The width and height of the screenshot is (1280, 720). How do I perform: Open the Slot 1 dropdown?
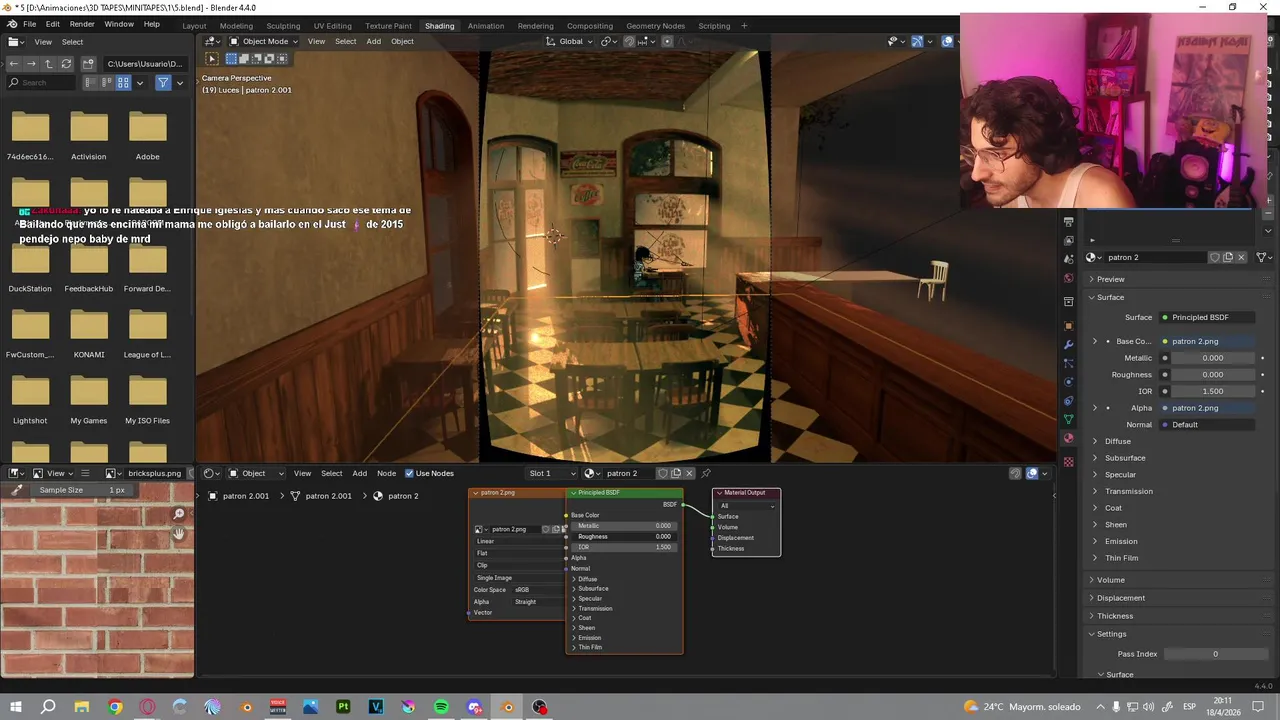[x=552, y=473]
